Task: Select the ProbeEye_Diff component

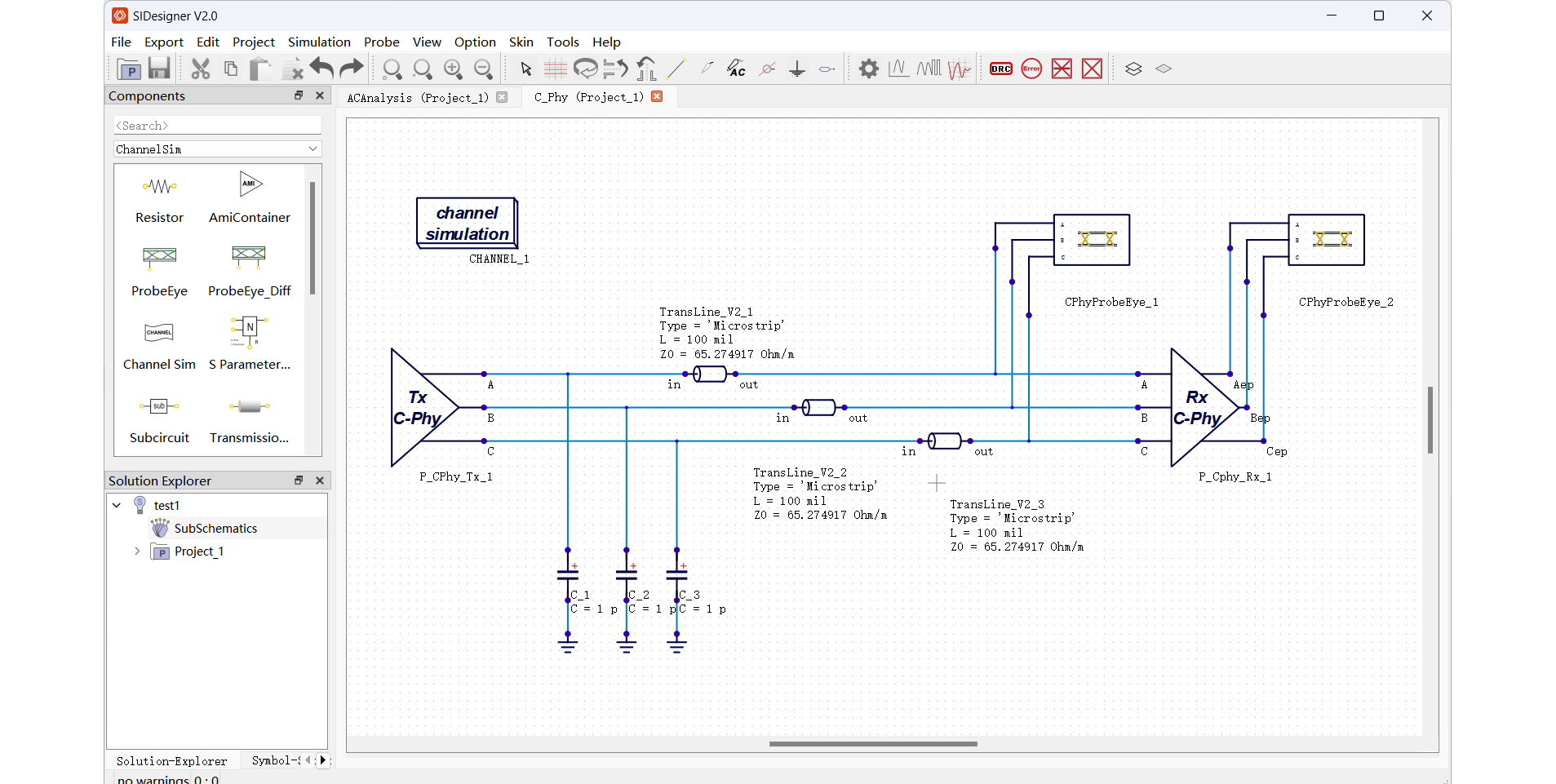Action: (250, 272)
